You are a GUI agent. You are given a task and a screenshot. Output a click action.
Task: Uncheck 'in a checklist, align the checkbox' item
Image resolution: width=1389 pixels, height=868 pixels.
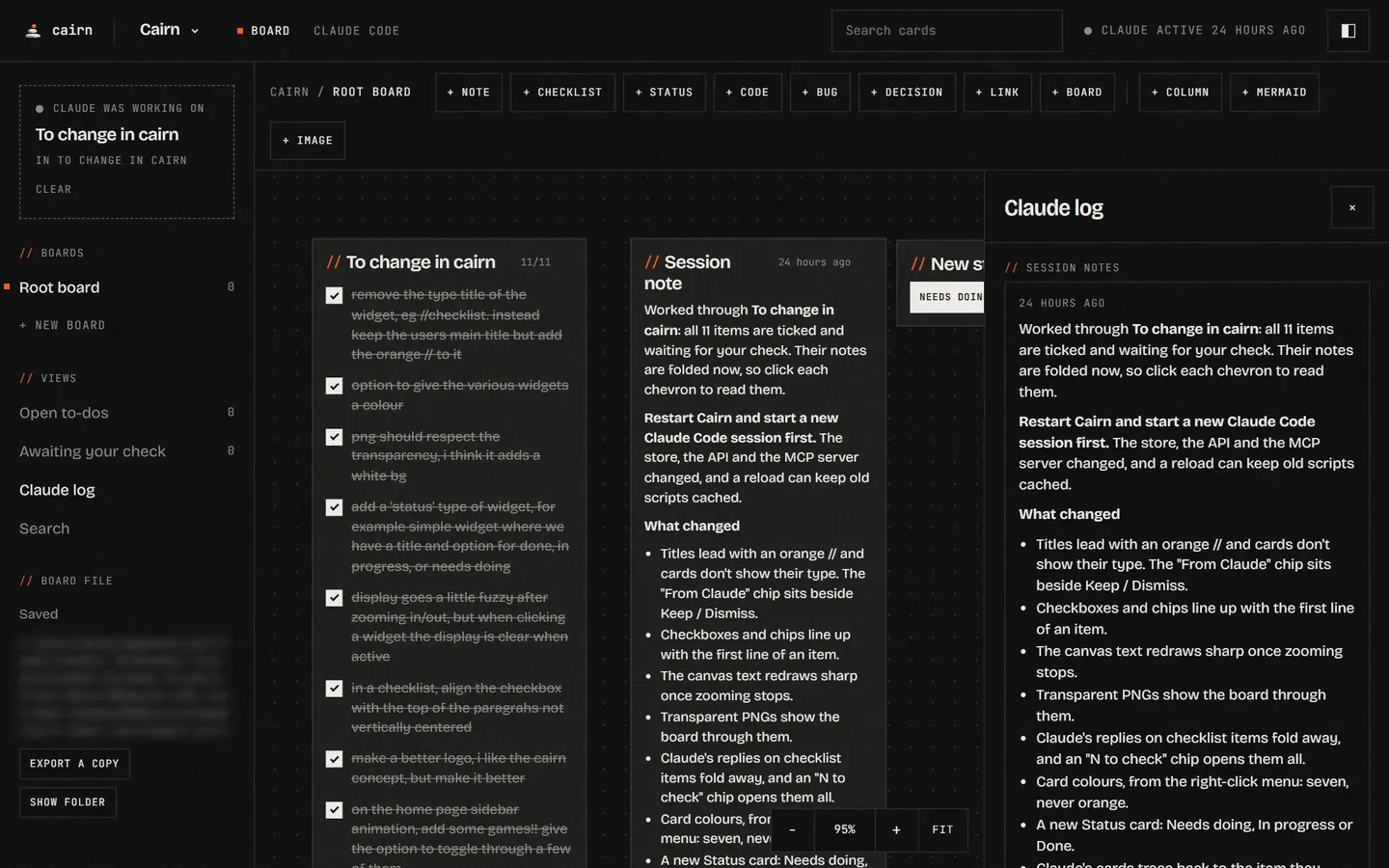(x=334, y=689)
